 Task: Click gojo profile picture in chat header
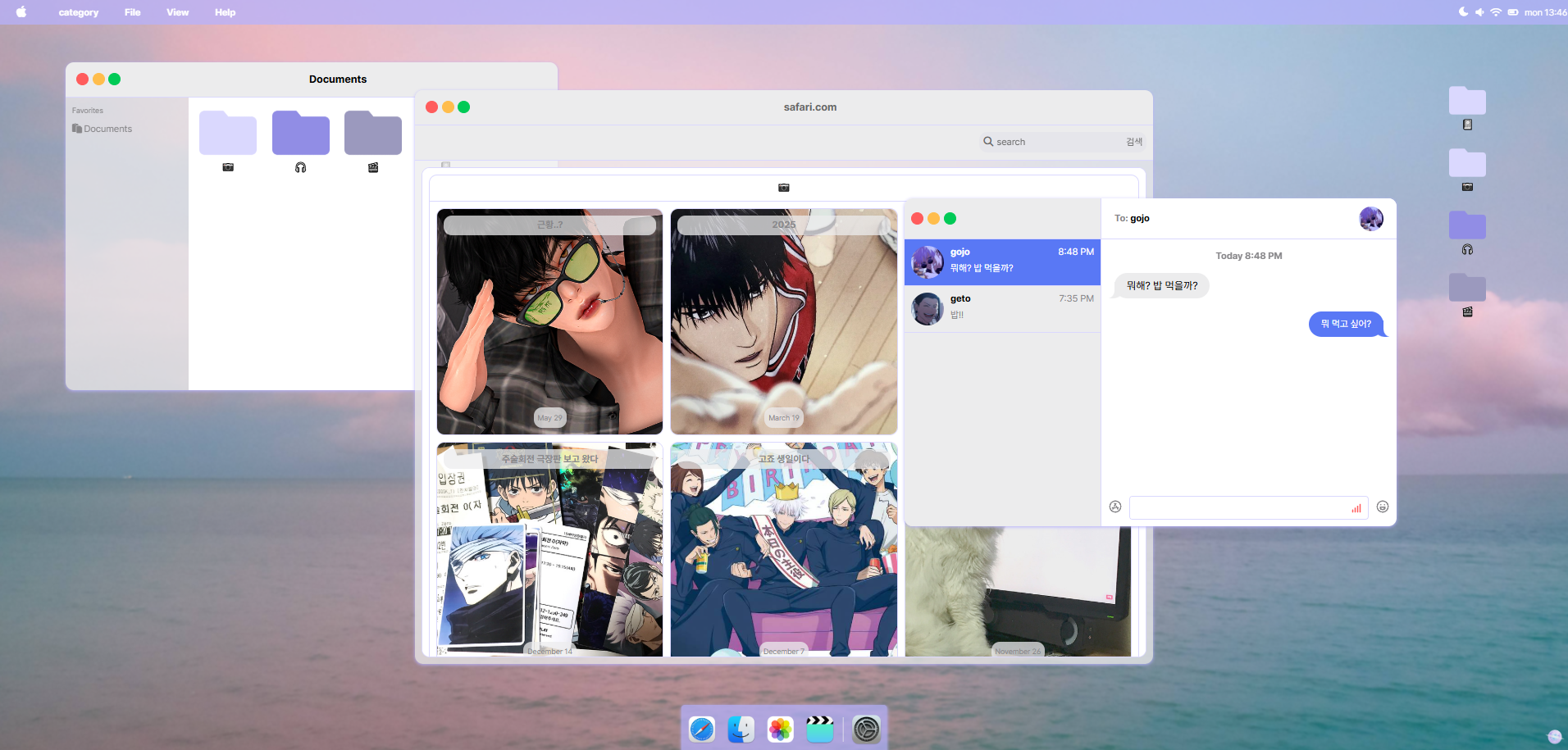(1371, 219)
